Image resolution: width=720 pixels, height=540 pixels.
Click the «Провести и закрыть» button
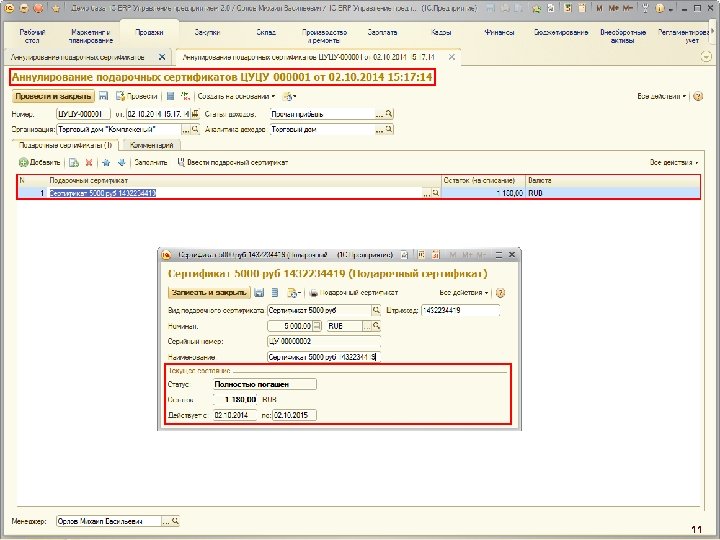[53, 96]
